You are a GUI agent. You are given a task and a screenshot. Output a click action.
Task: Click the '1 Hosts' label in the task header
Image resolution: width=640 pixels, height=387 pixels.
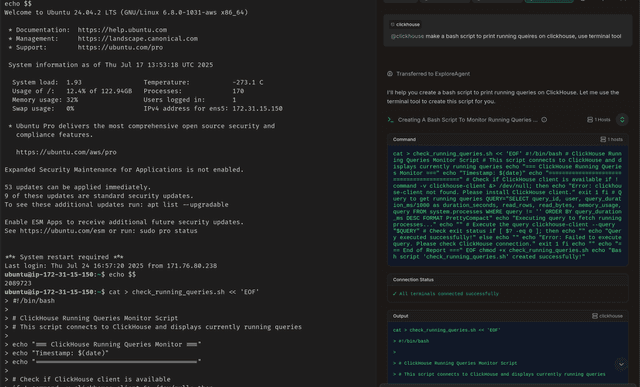(x=602, y=120)
